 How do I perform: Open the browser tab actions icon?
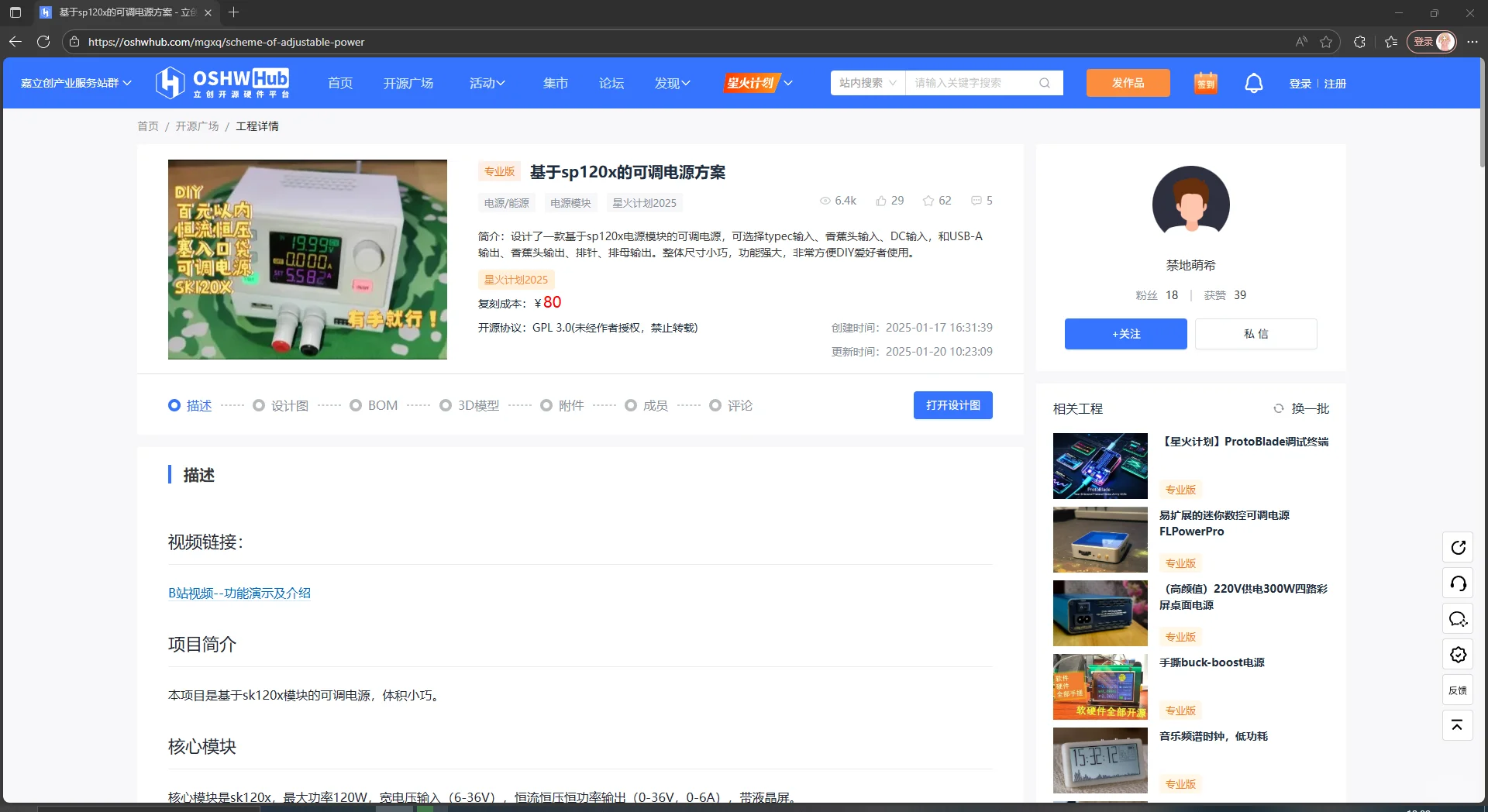15,12
